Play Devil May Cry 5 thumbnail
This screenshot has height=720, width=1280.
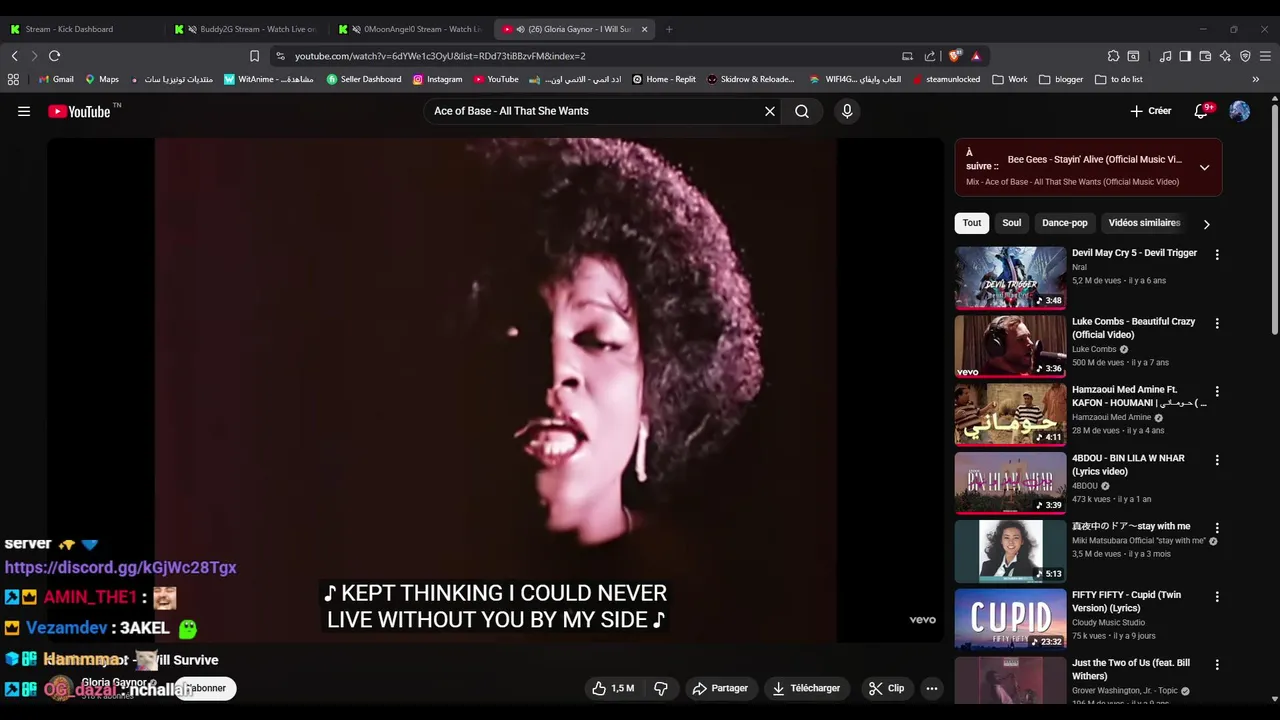[x=1010, y=278]
